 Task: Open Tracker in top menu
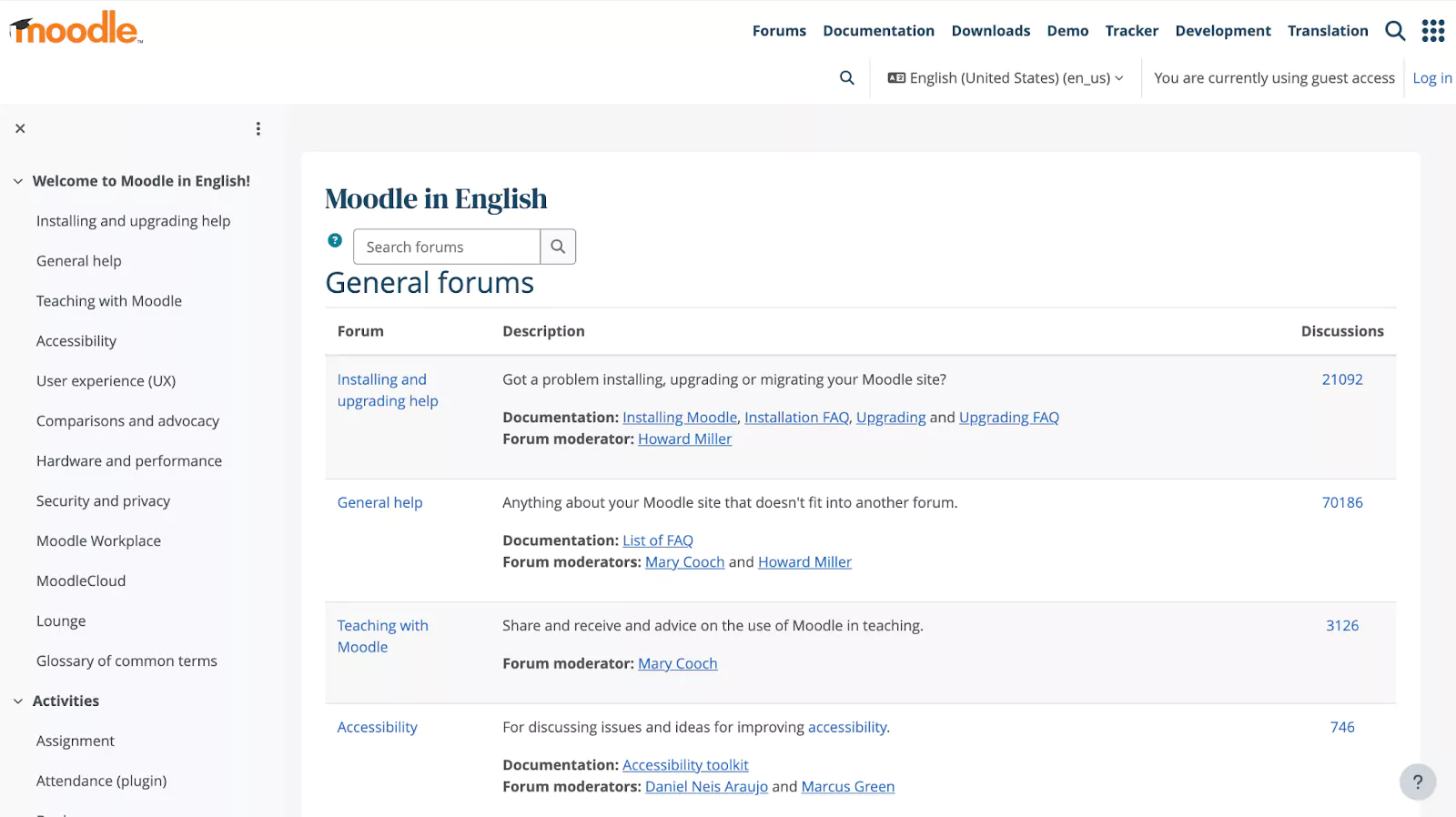[1131, 31]
